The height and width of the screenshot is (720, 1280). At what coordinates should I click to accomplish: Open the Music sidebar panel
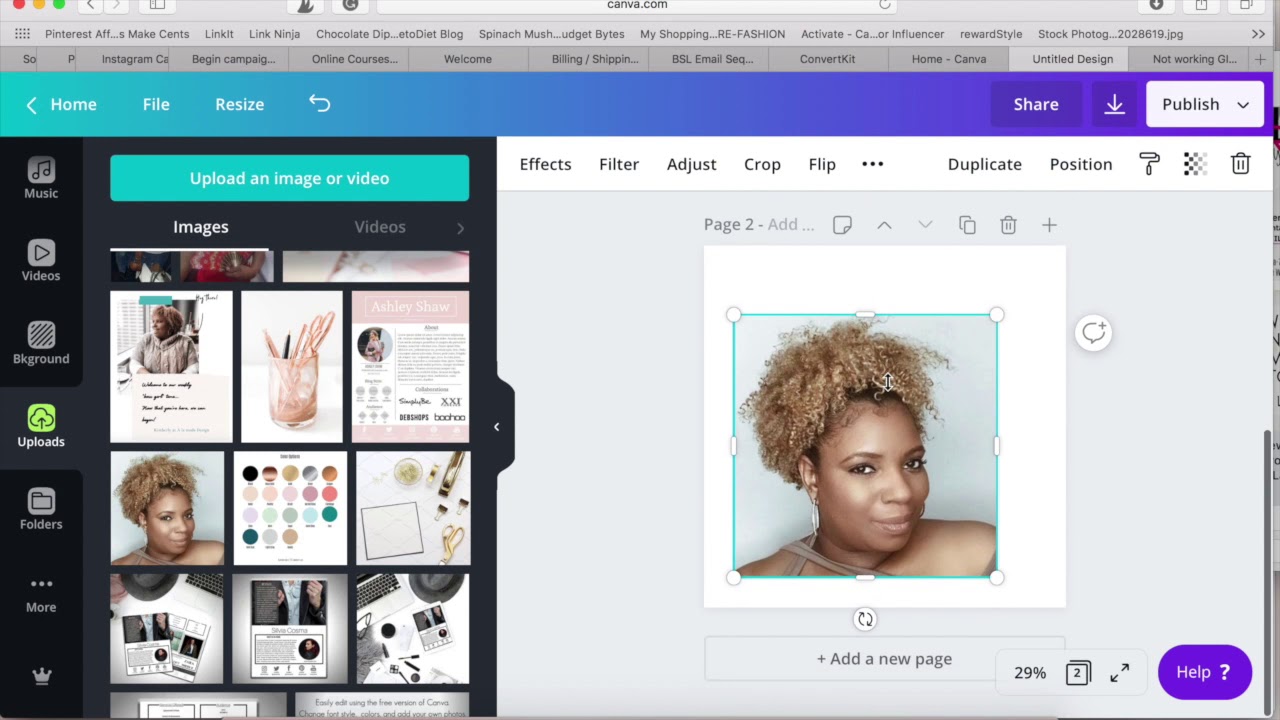[41, 178]
